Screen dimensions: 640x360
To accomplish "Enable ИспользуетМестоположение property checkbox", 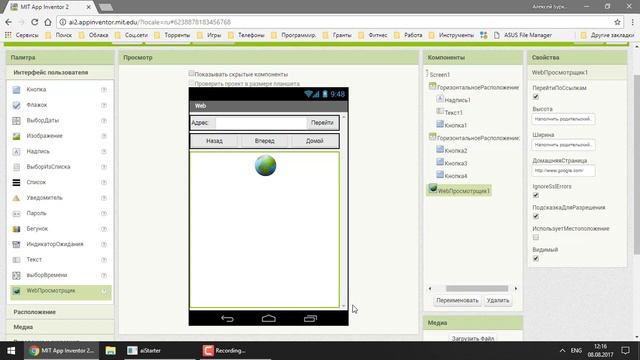I will click(536, 237).
